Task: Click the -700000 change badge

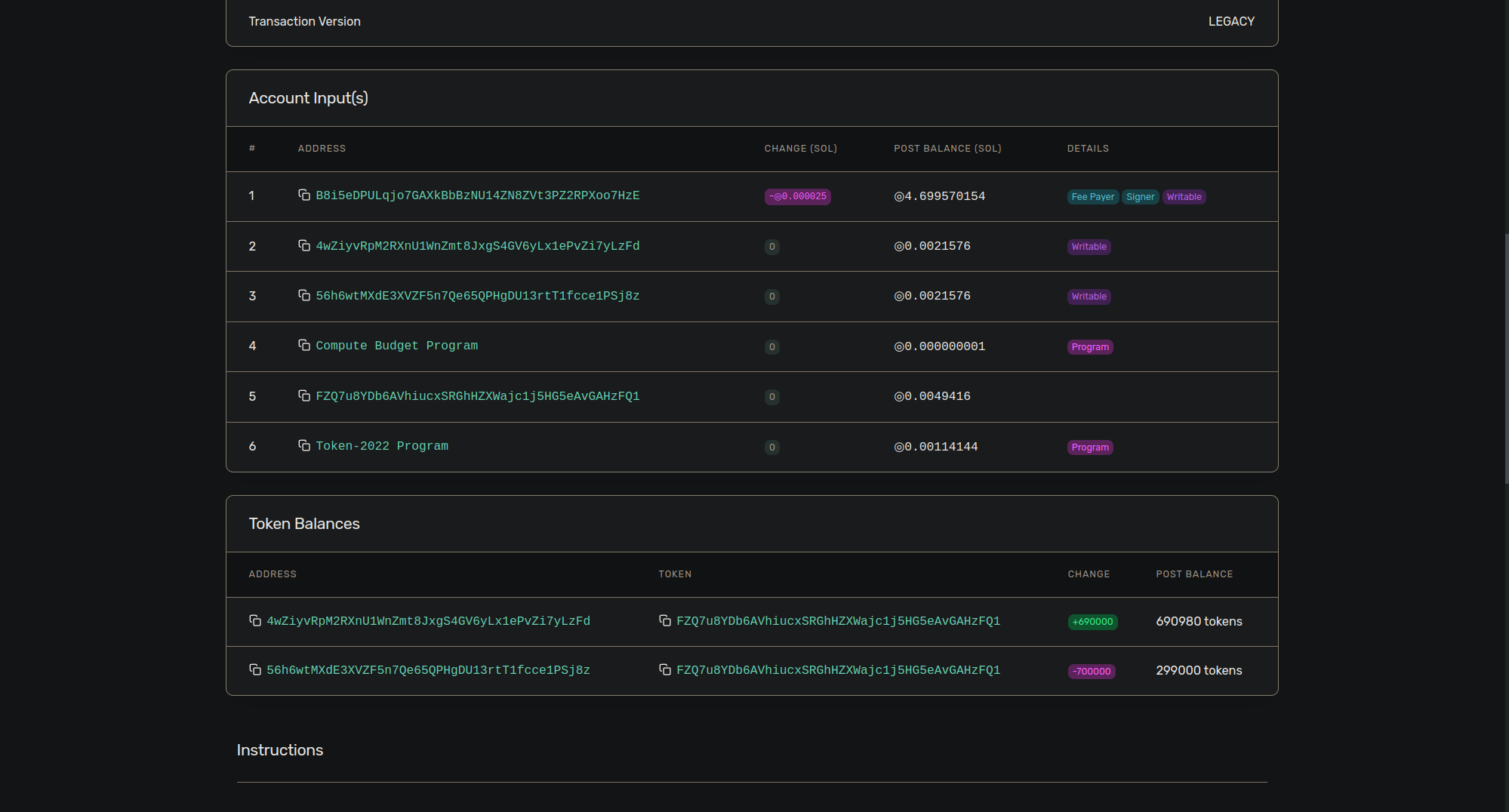Action: click(x=1092, y=672)
